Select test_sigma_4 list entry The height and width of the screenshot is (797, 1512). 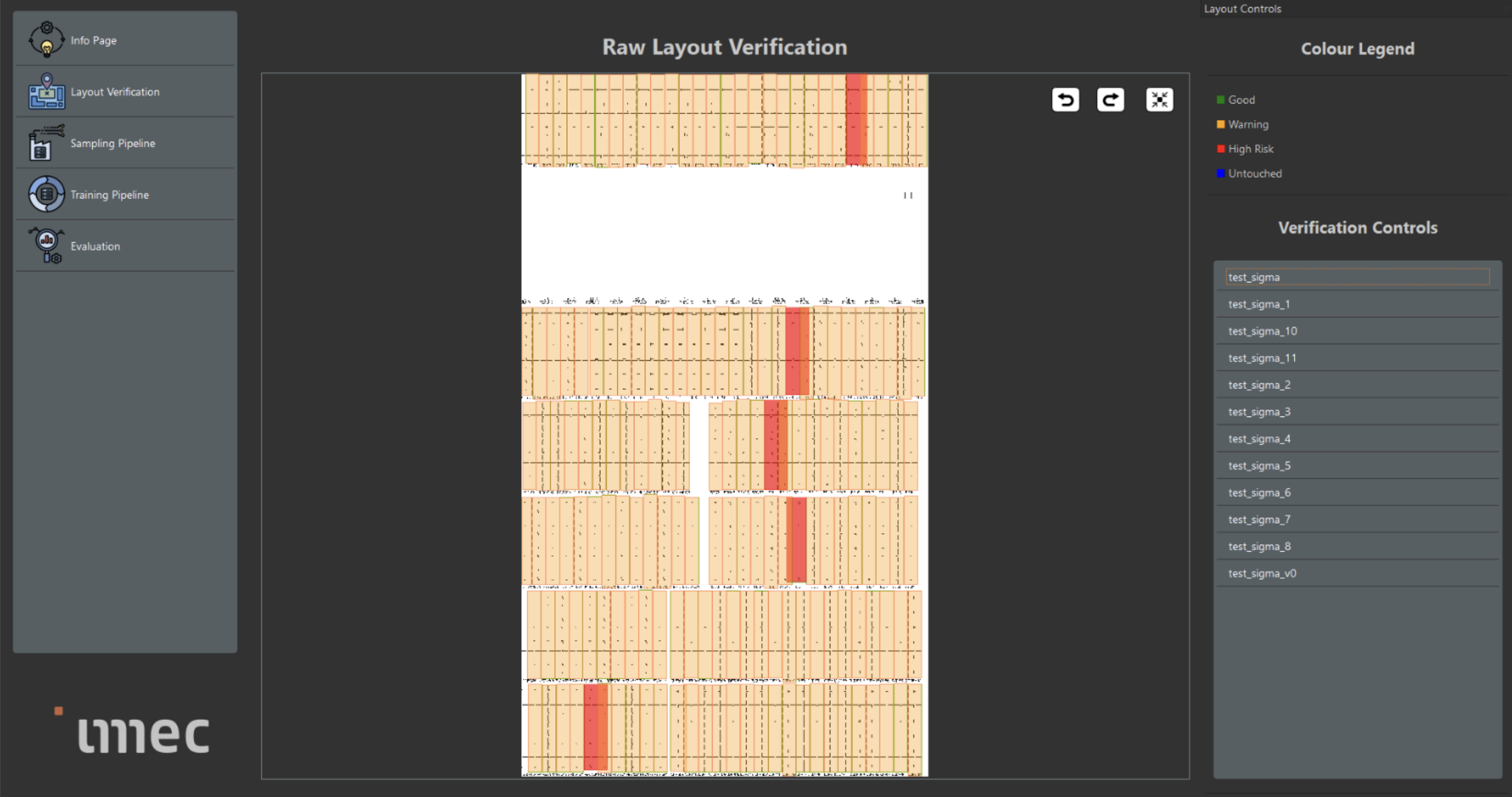(x=1358, y=439)
